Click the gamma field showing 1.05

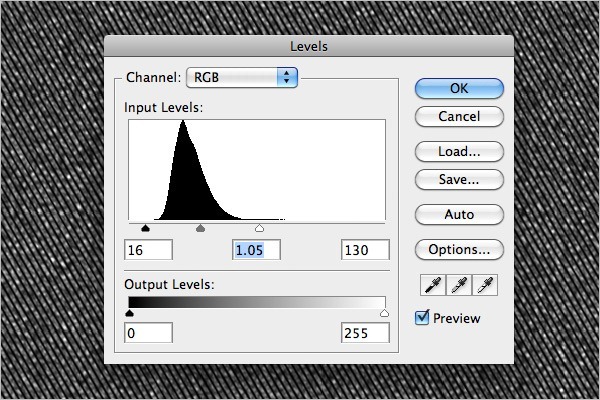[256, 250]
